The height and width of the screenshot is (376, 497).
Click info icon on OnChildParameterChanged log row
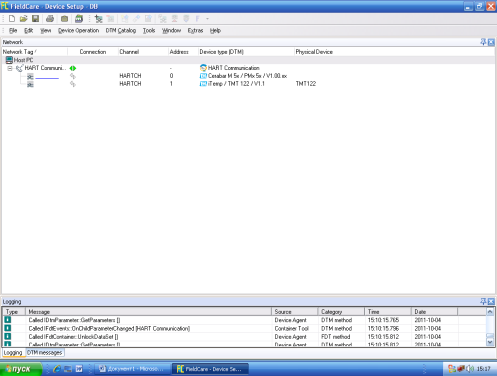point(7,328)
